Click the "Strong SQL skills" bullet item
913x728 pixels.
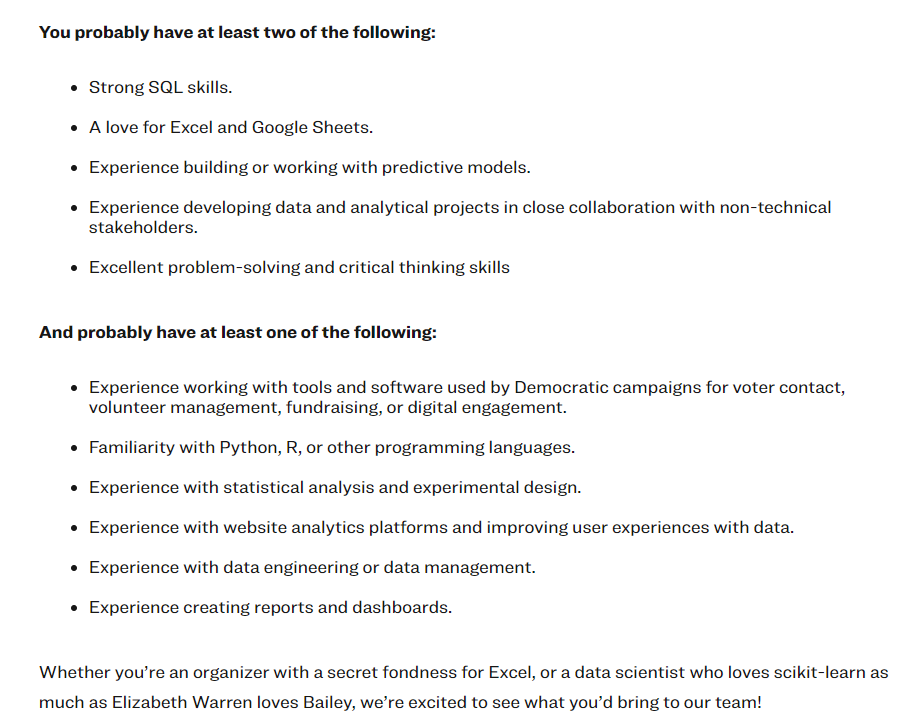(160, 87)
